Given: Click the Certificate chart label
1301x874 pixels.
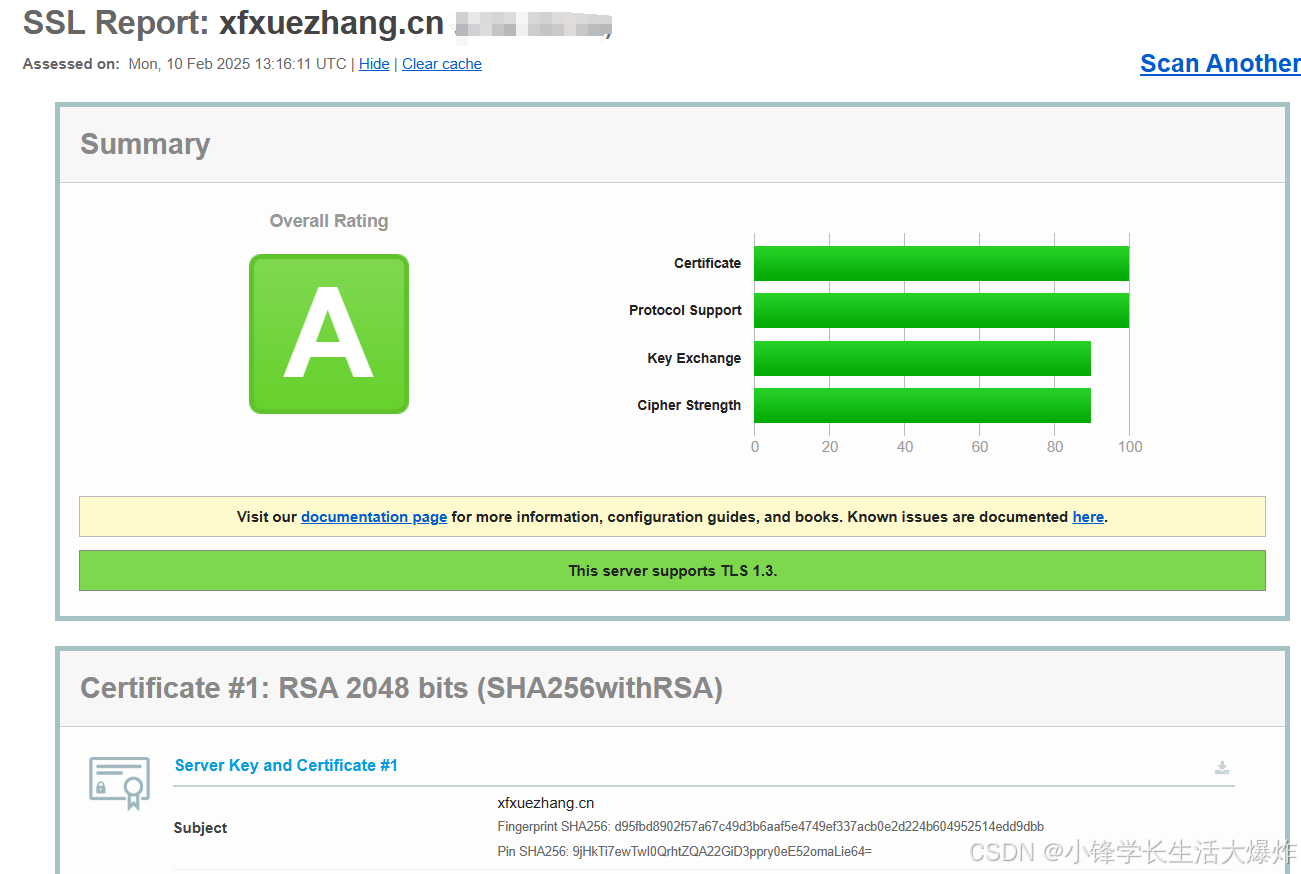Looking at the screenshot, I should point(707,263).
